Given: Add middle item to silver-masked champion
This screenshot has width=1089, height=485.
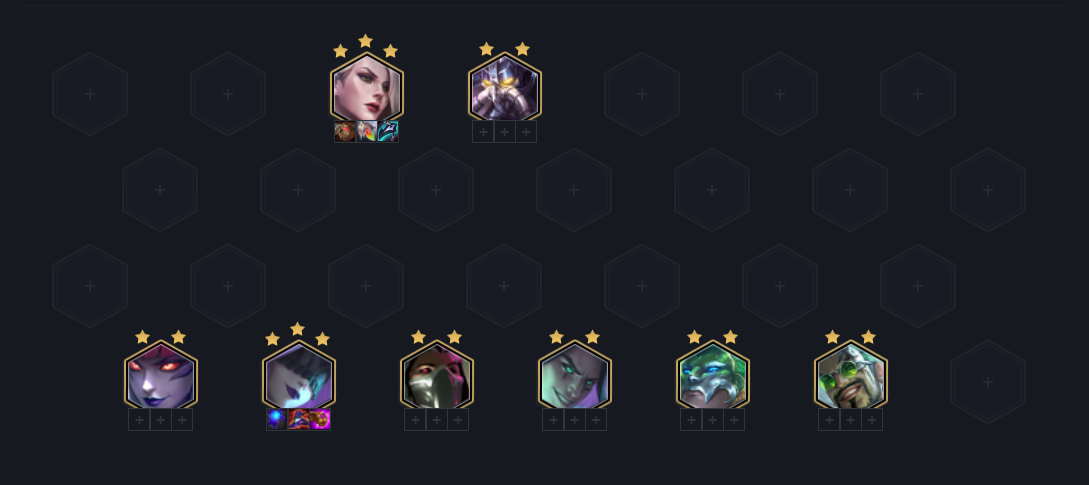Looking at the screenshot, I should (x=436, y=420).
